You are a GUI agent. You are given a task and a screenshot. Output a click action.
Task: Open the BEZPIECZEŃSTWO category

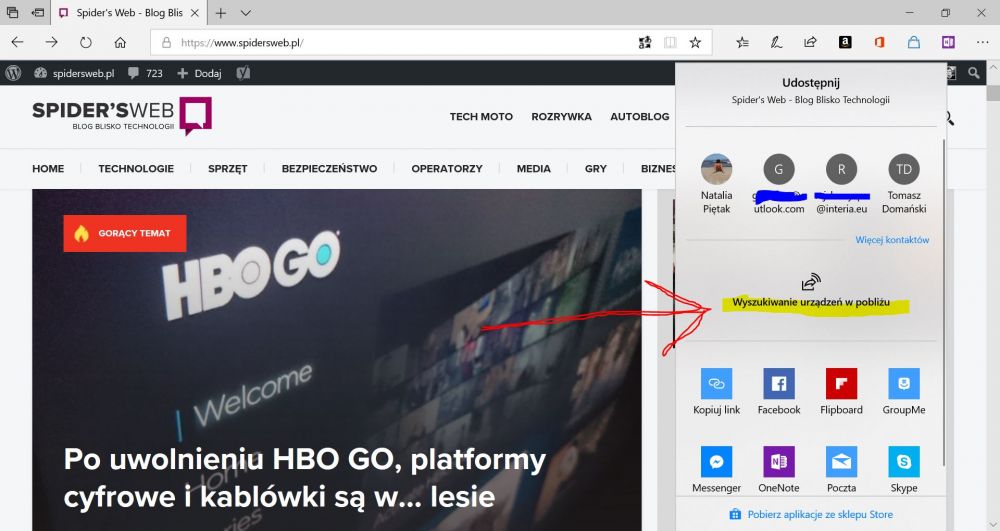click(329, 168)
